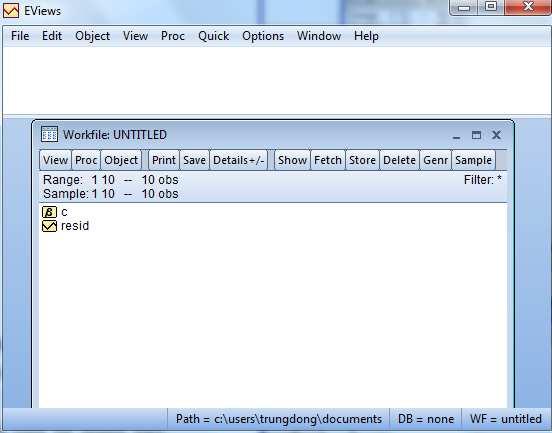Click the workfile Object button
Image resolution: width=552 pixels, height=433 pixels.
point(121,160)
